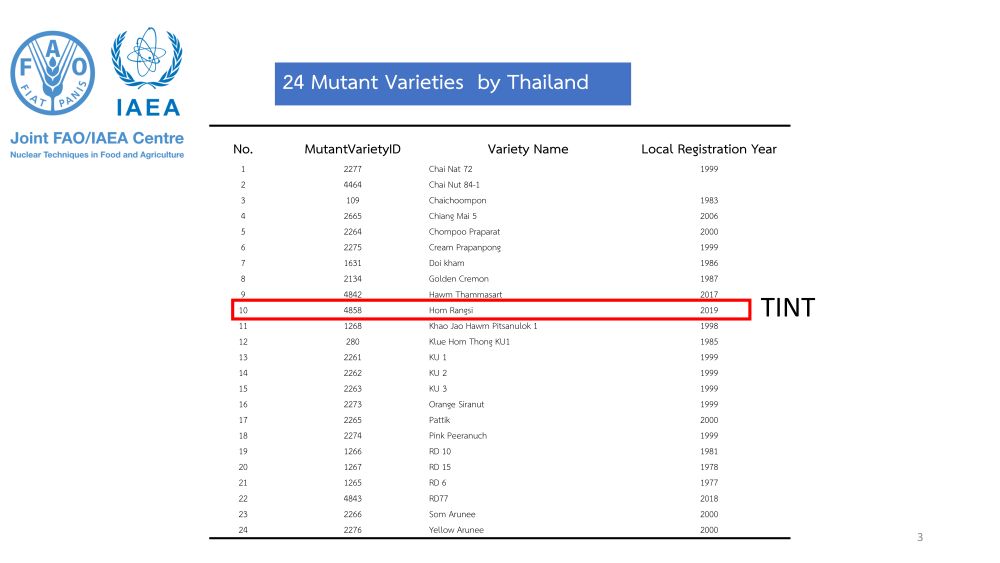Click the '24 Mutant Varieties by Thailand' title banner
This screenshot has width=1000, height=563.
[x=453, y=84]
